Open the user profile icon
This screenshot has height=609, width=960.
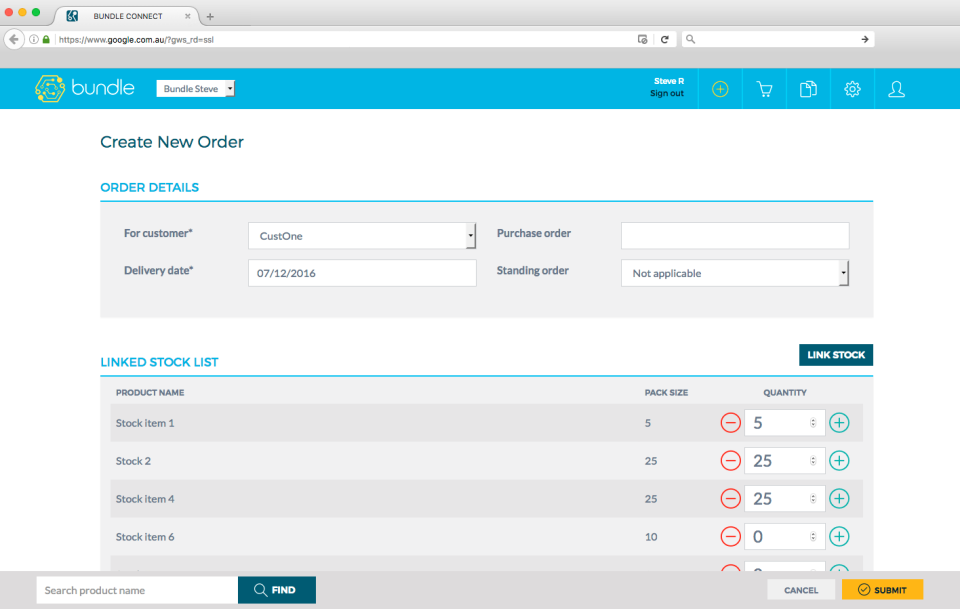coord(895,88)
